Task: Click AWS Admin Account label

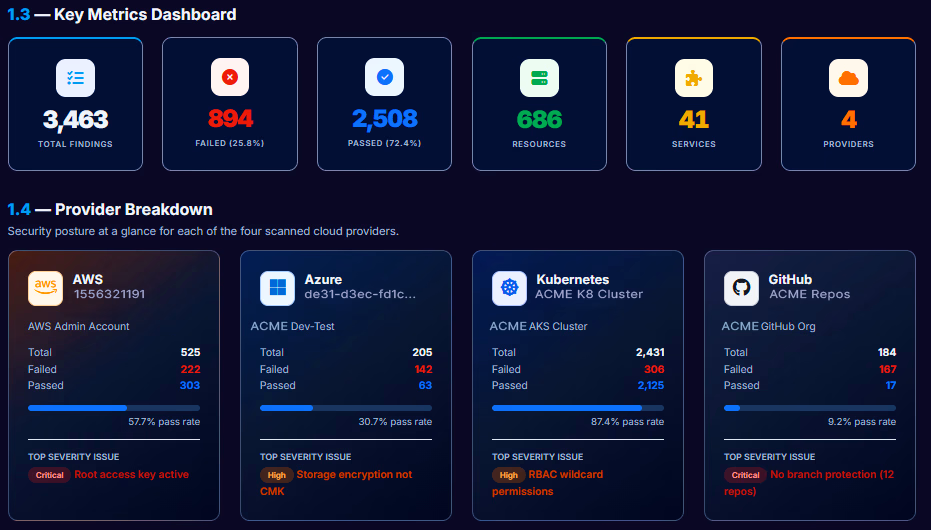Action: [78, 326]
